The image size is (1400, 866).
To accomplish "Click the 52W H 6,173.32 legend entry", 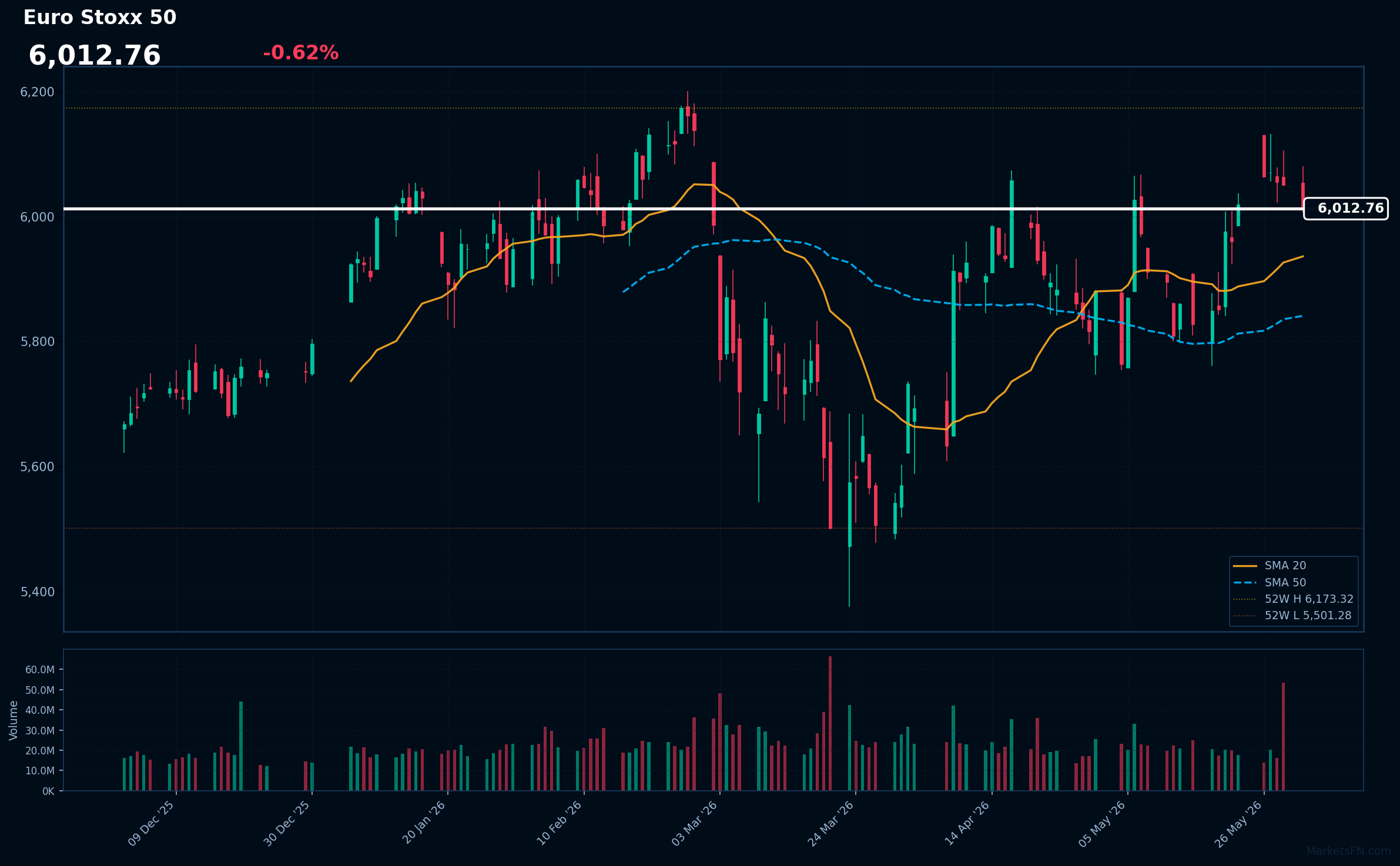I will (1293, 599).
